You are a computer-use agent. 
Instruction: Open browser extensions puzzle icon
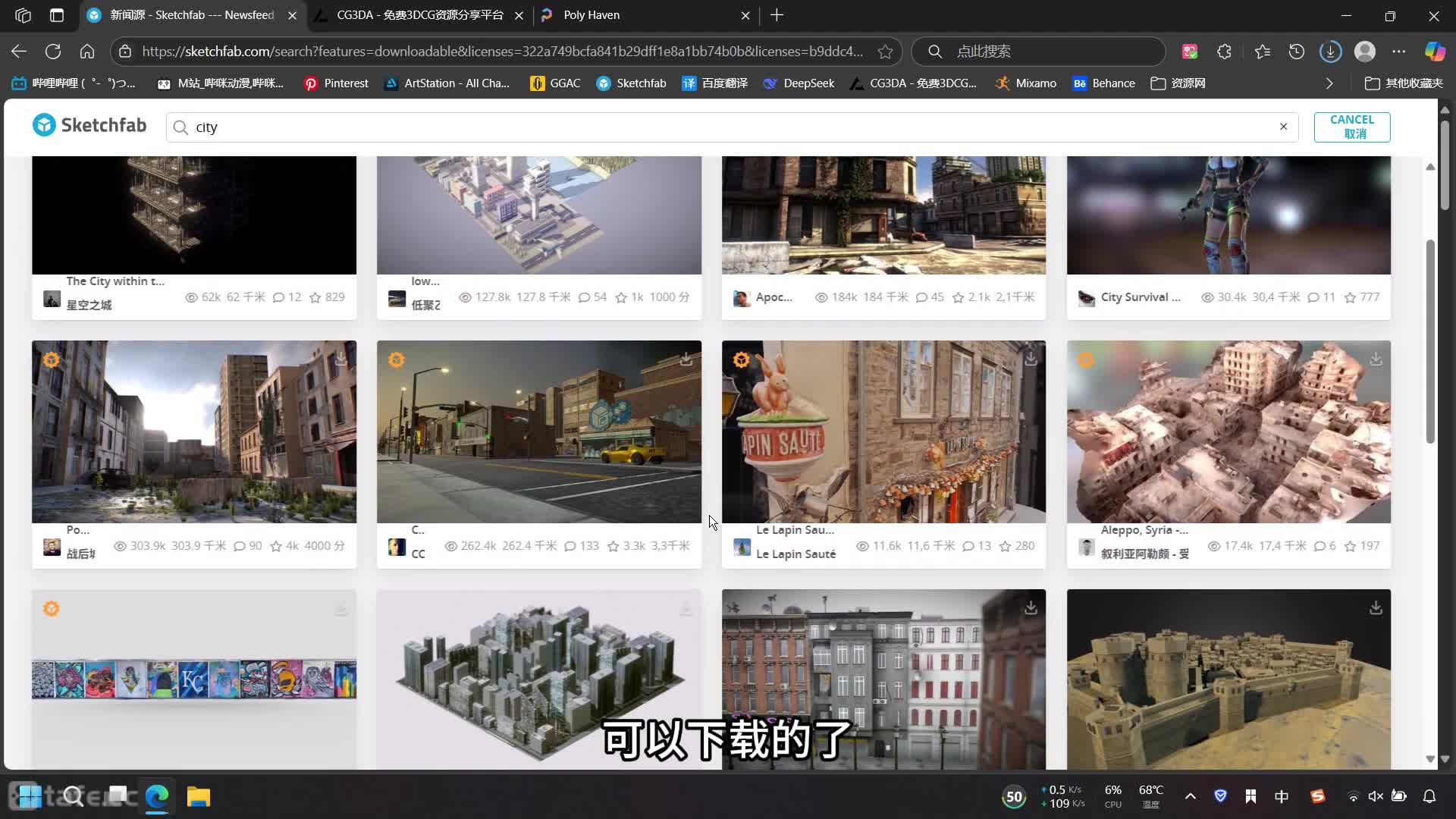pos(1224,52)
